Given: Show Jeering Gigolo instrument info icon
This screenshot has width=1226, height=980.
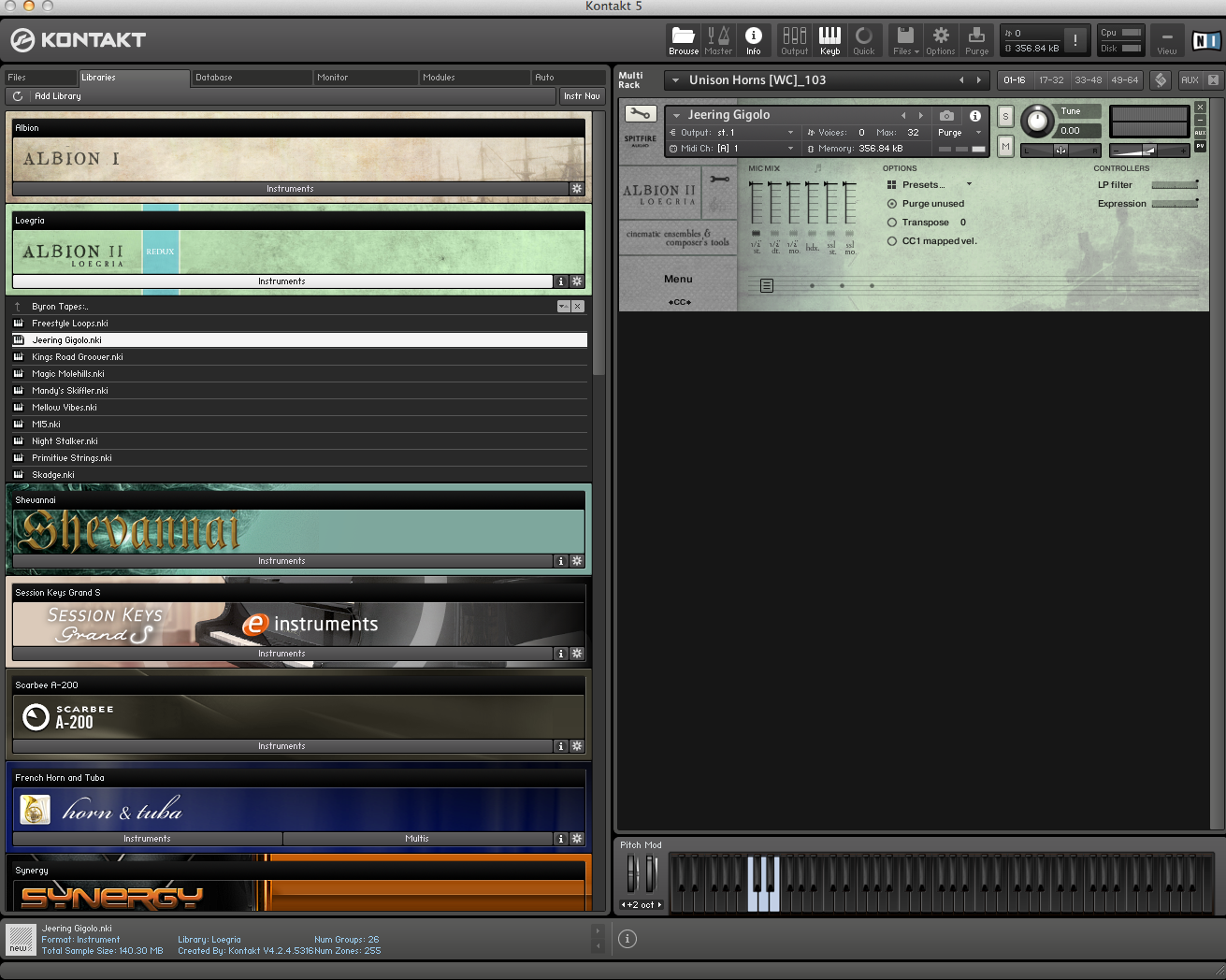Looking at the screenshot, I should click(975, 116).
